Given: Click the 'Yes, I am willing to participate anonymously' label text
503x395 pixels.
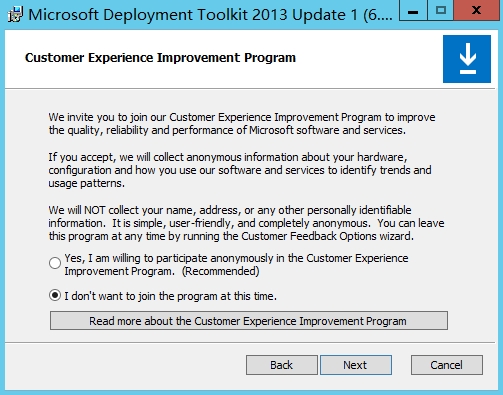Looking at the screenshot, I should [x=236, y=265].
